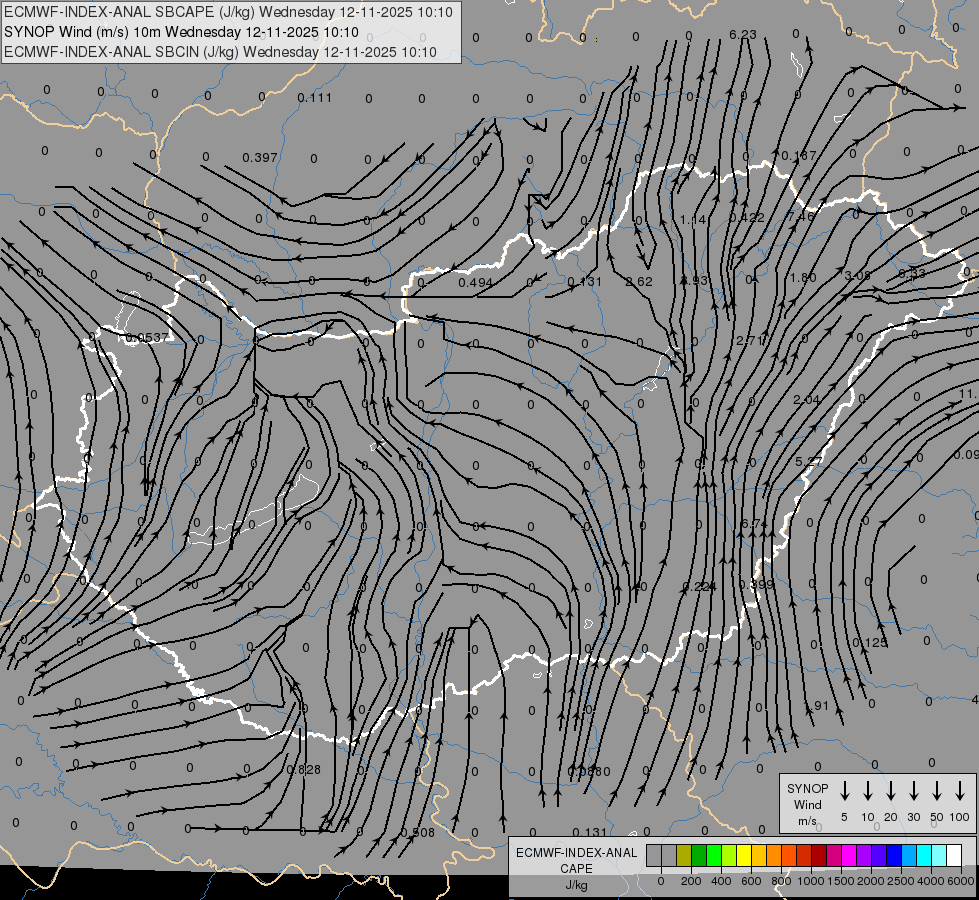Click the 30 m/s wind arrow in legend
Image resolution: width=979 pixels, height=900 pixels.
(913, 791)
